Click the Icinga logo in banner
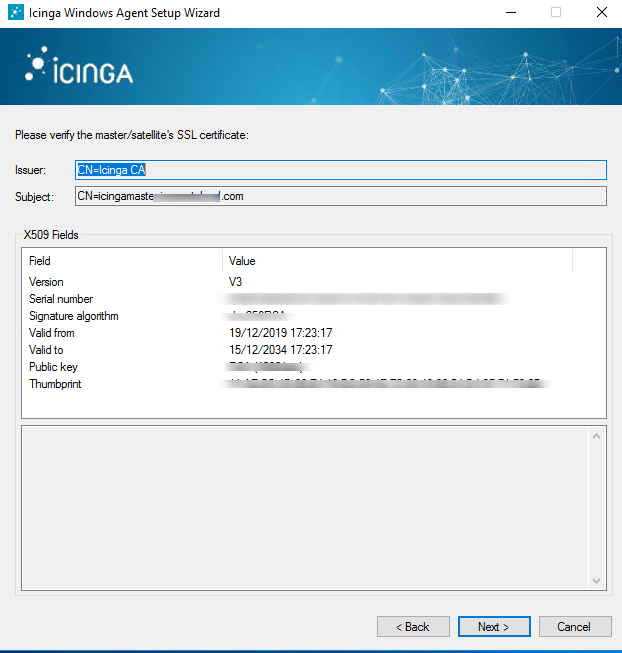 [x=79, y=66]
